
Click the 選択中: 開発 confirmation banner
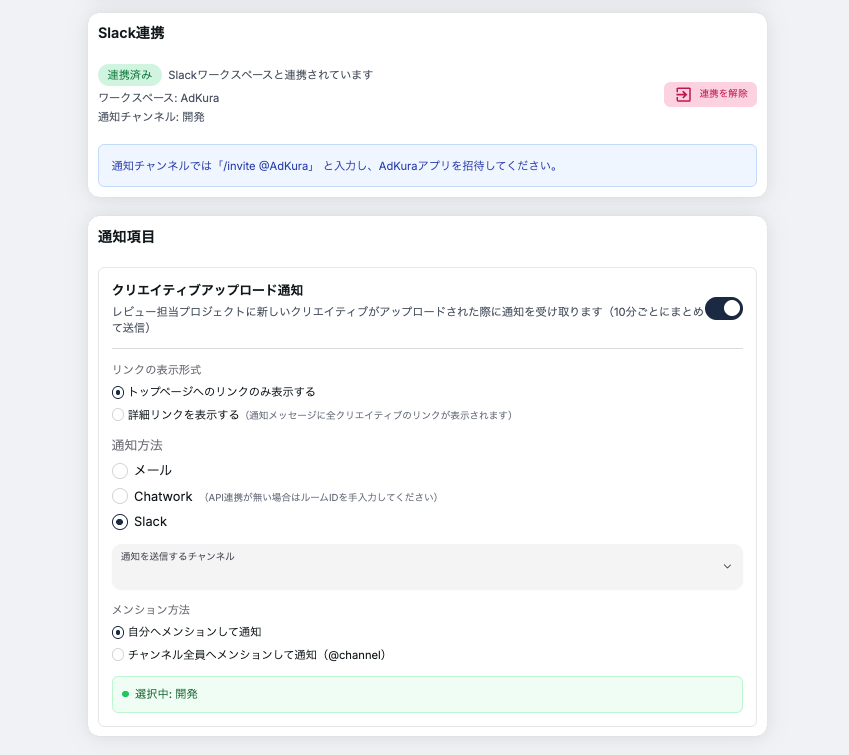(427, 694)
